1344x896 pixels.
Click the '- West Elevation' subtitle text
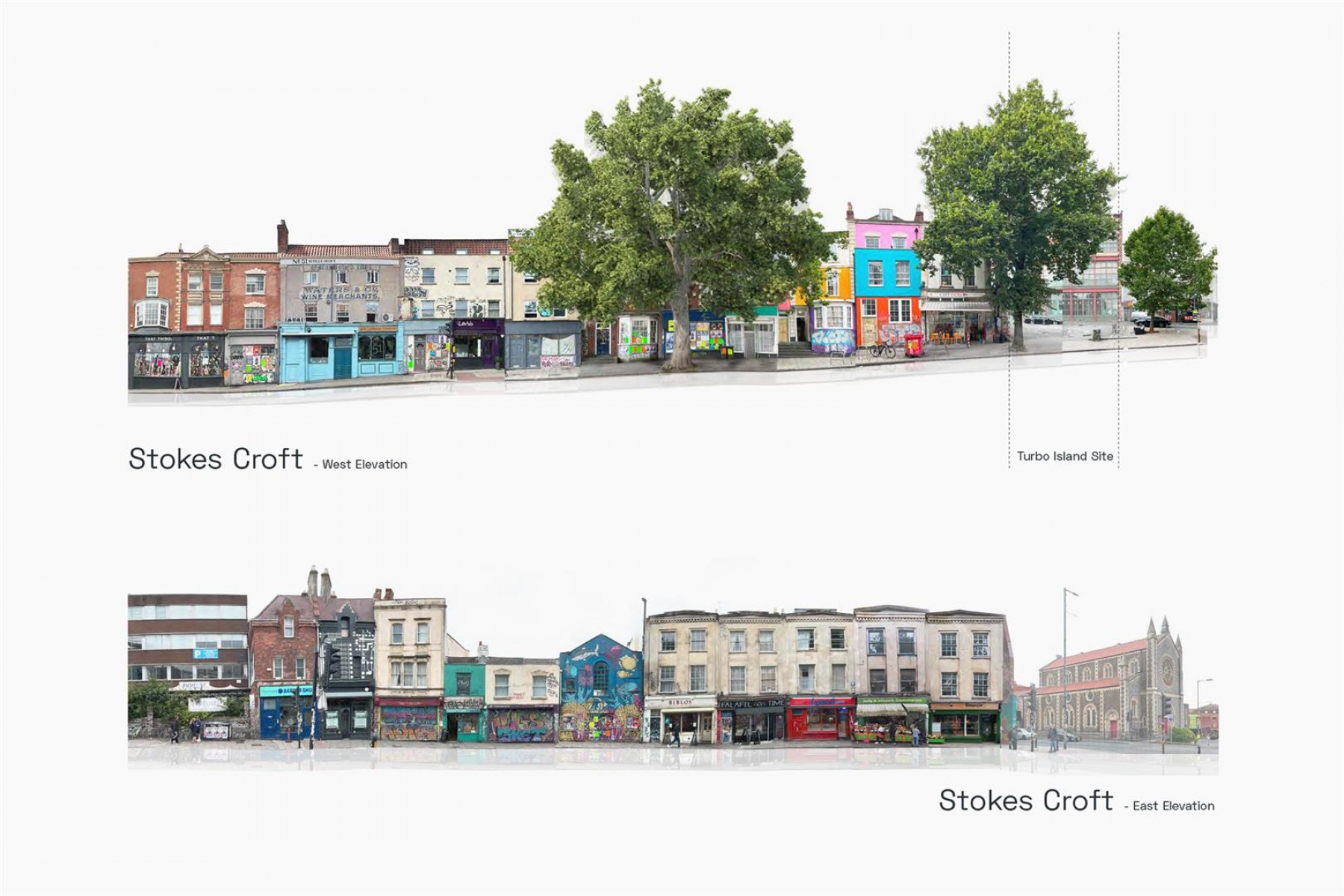[361, 464]
